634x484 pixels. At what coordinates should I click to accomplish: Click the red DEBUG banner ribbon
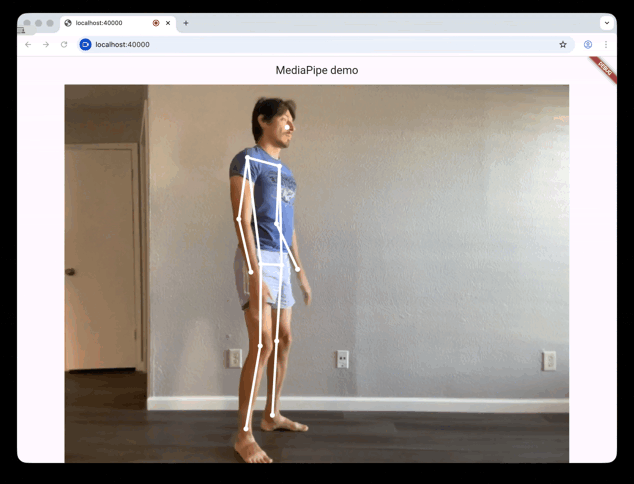pos(604,70)
